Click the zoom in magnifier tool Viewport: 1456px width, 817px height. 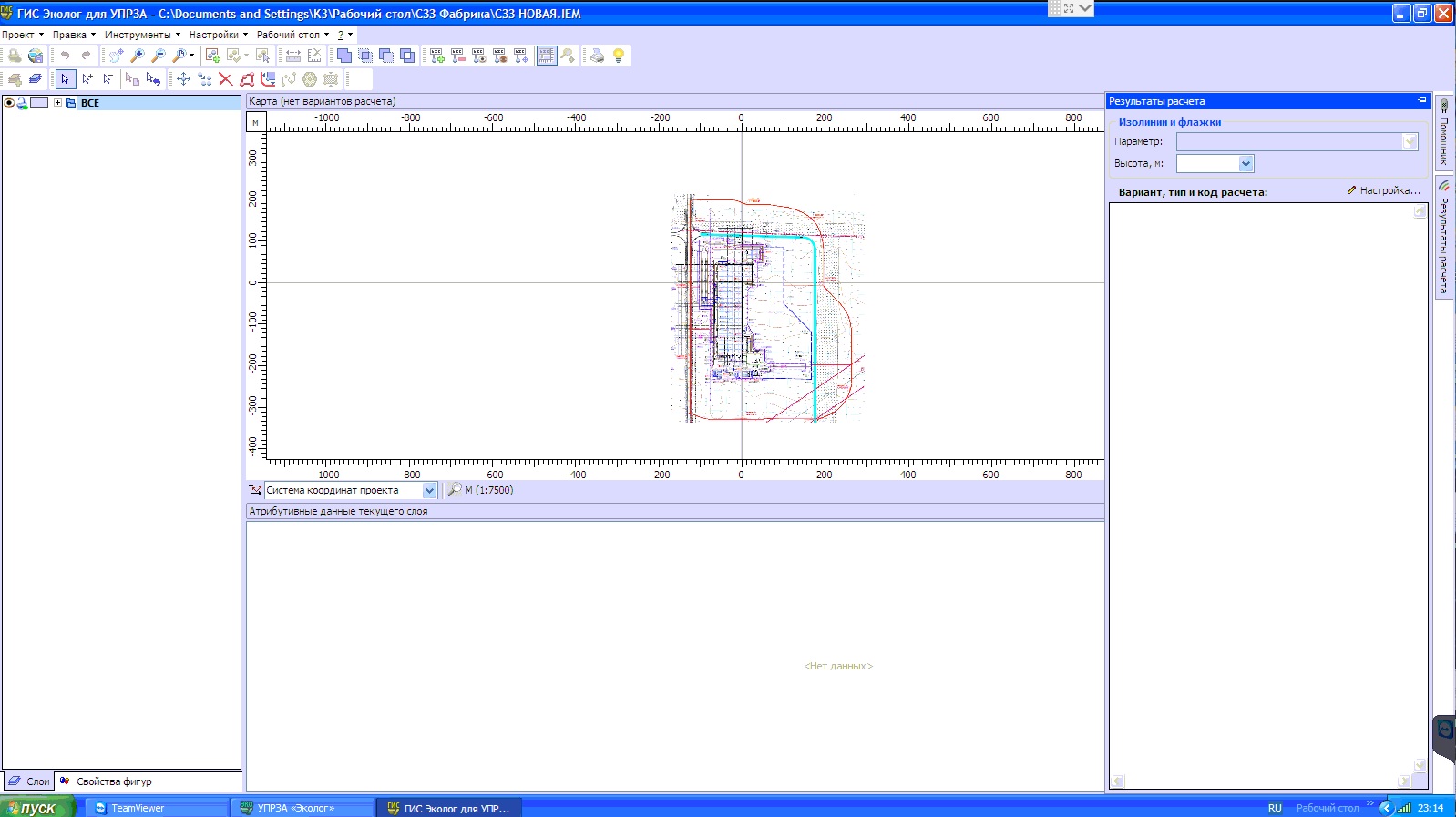pos(138,56)
